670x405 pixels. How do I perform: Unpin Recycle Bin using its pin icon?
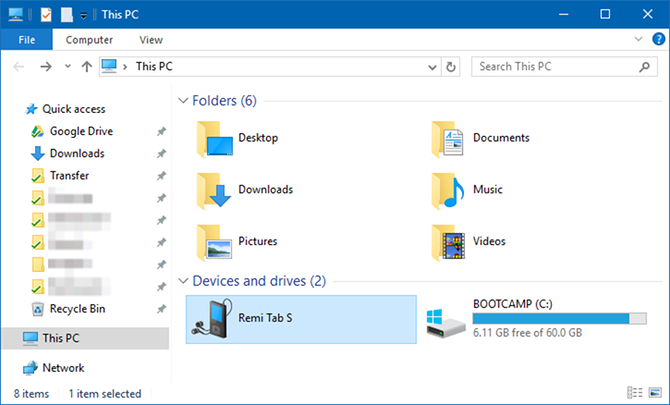click(x=161, y=309)
